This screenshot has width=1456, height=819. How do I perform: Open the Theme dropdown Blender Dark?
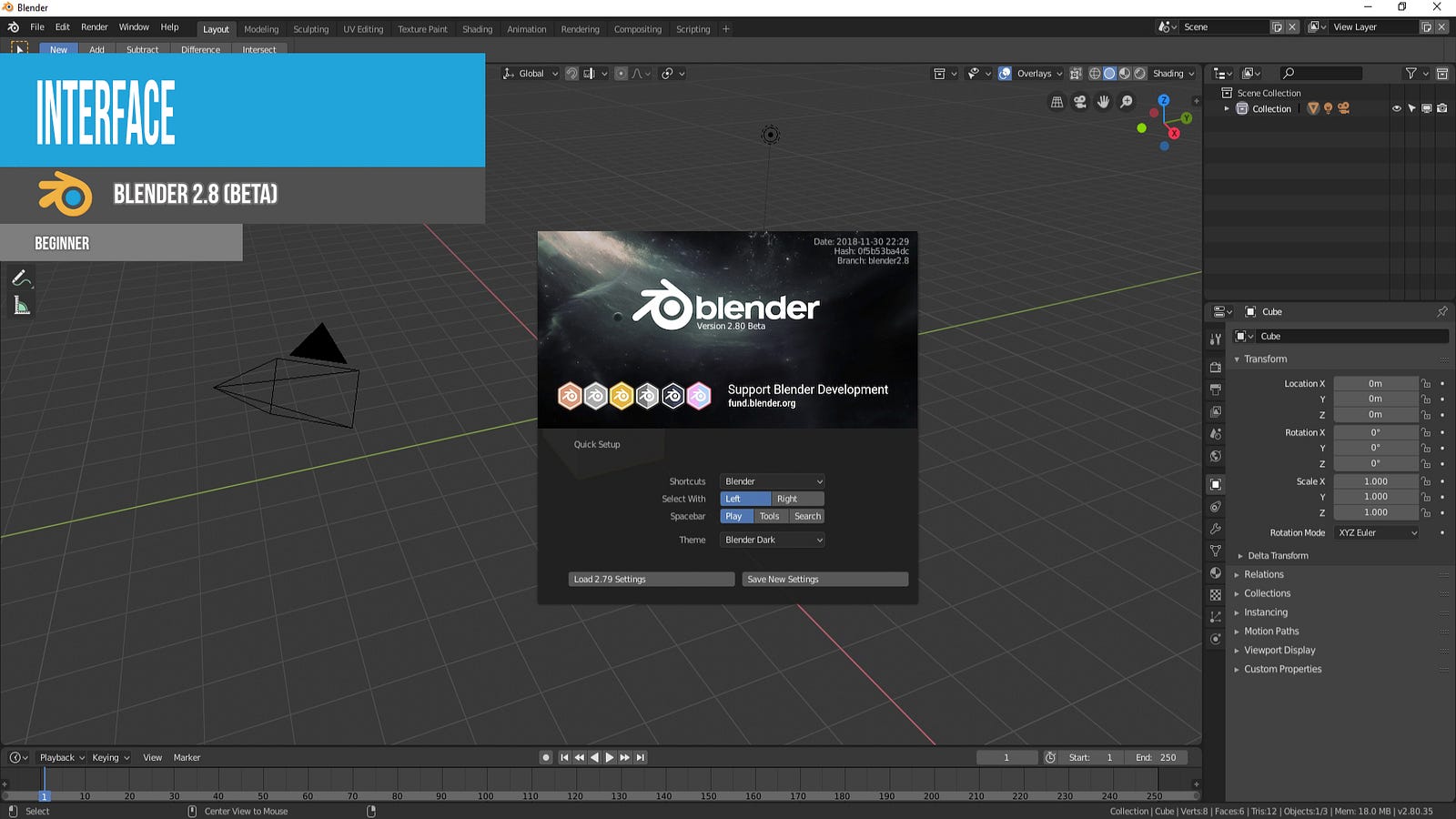(x=773, y=540)
